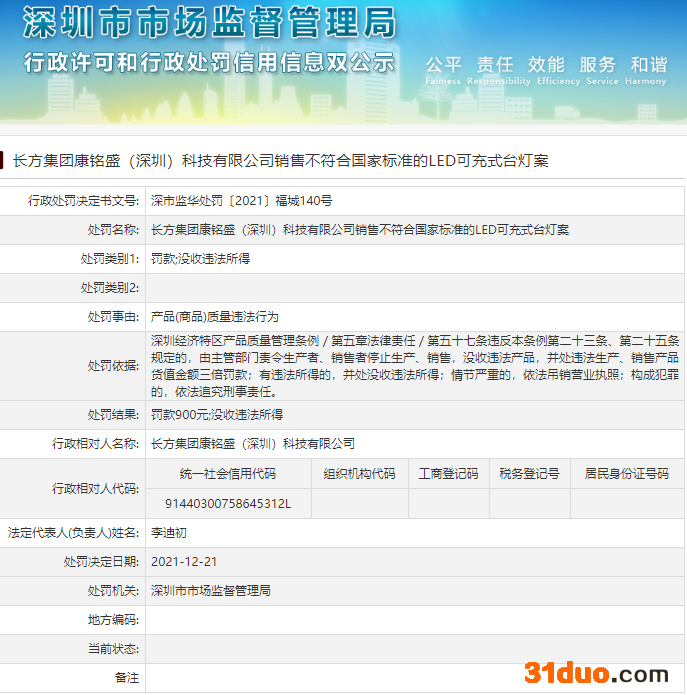The image size is (687, 695).
Task: Select the 罚款900元;没收违法所得 result text
Action: (x=216, y=414)
